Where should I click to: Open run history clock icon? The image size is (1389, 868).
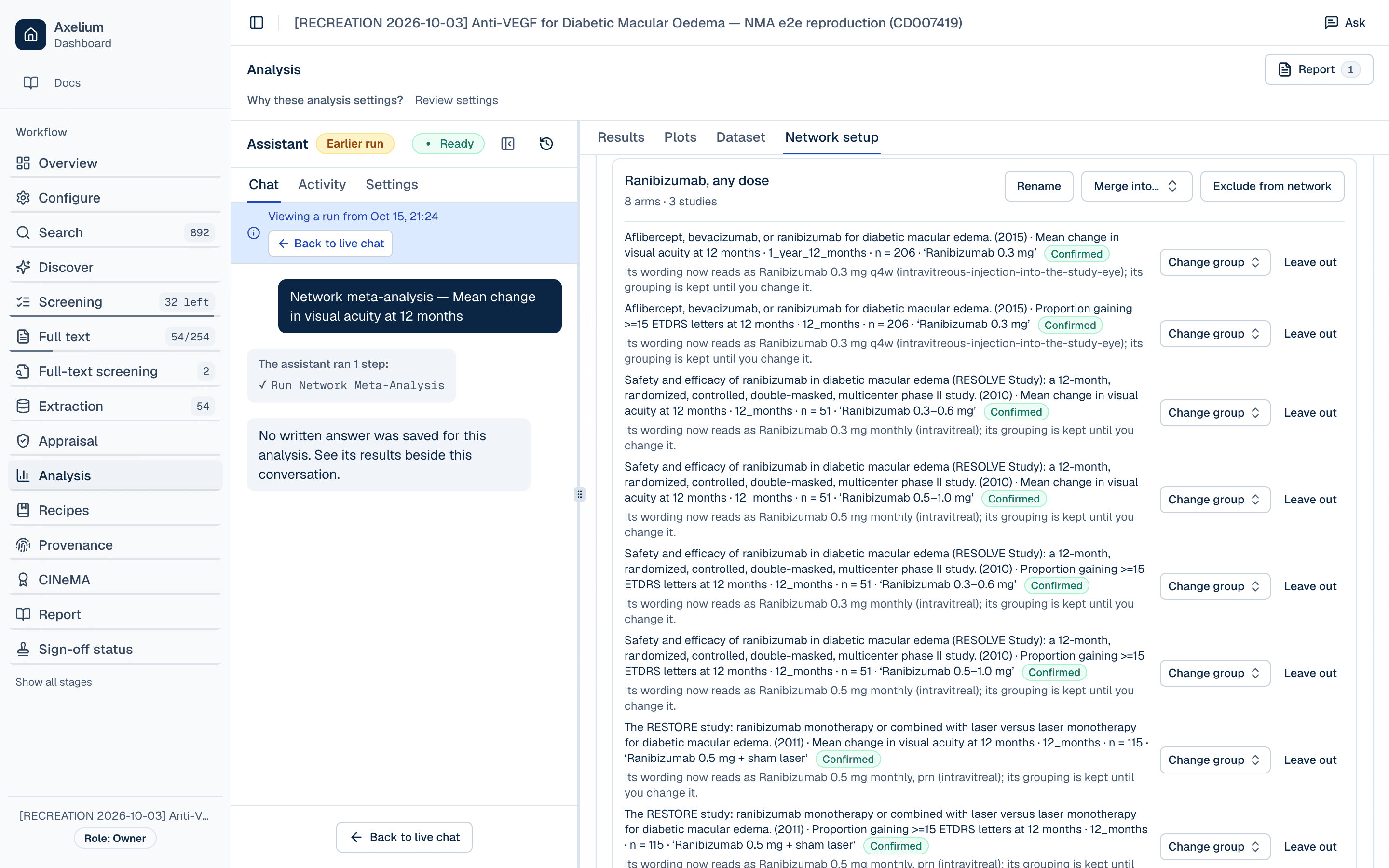[546, 144]
